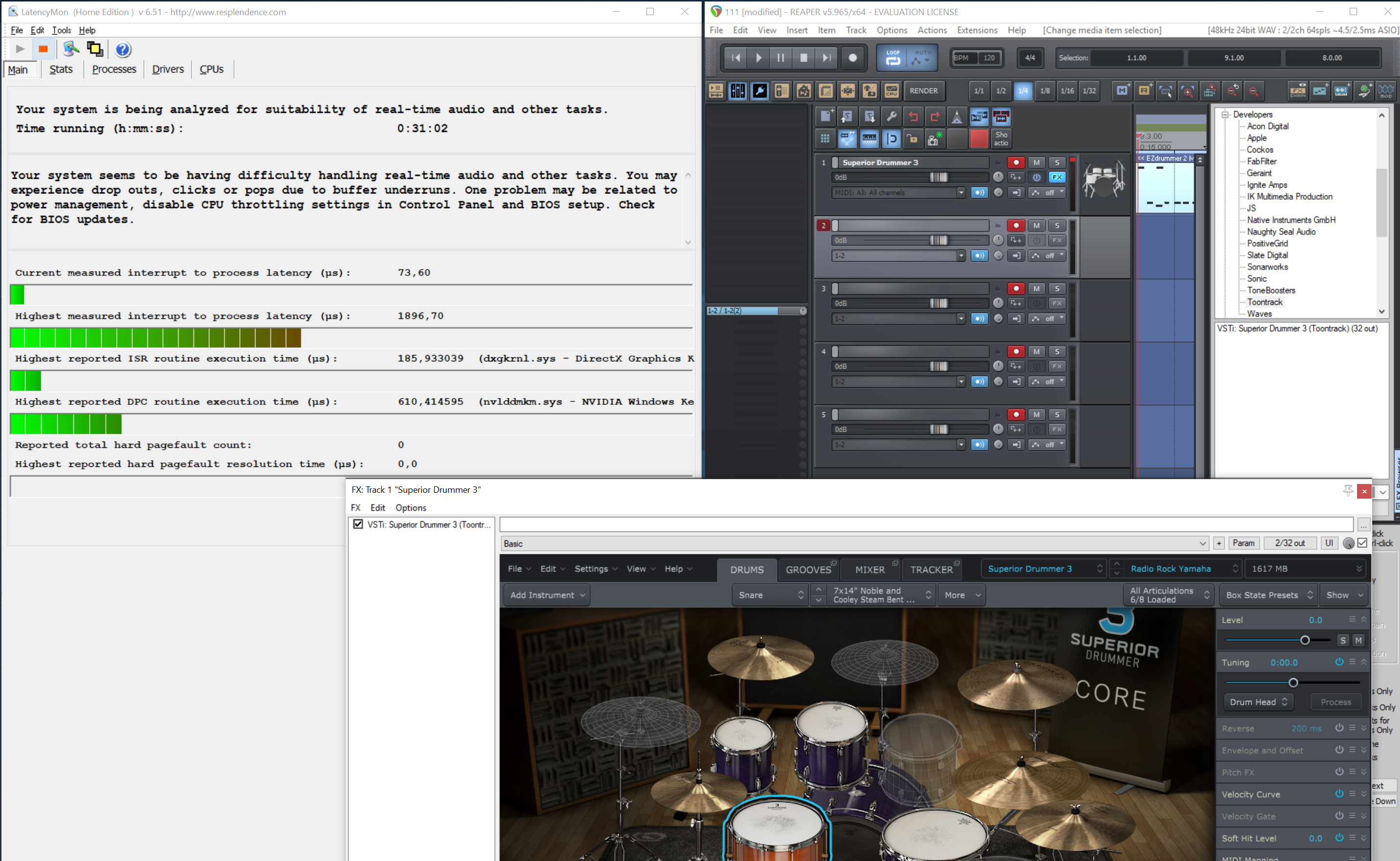Stop LatencyMon monitoring with the orange square
This screenshot has width=1400, height=861.
pos(42,49)
